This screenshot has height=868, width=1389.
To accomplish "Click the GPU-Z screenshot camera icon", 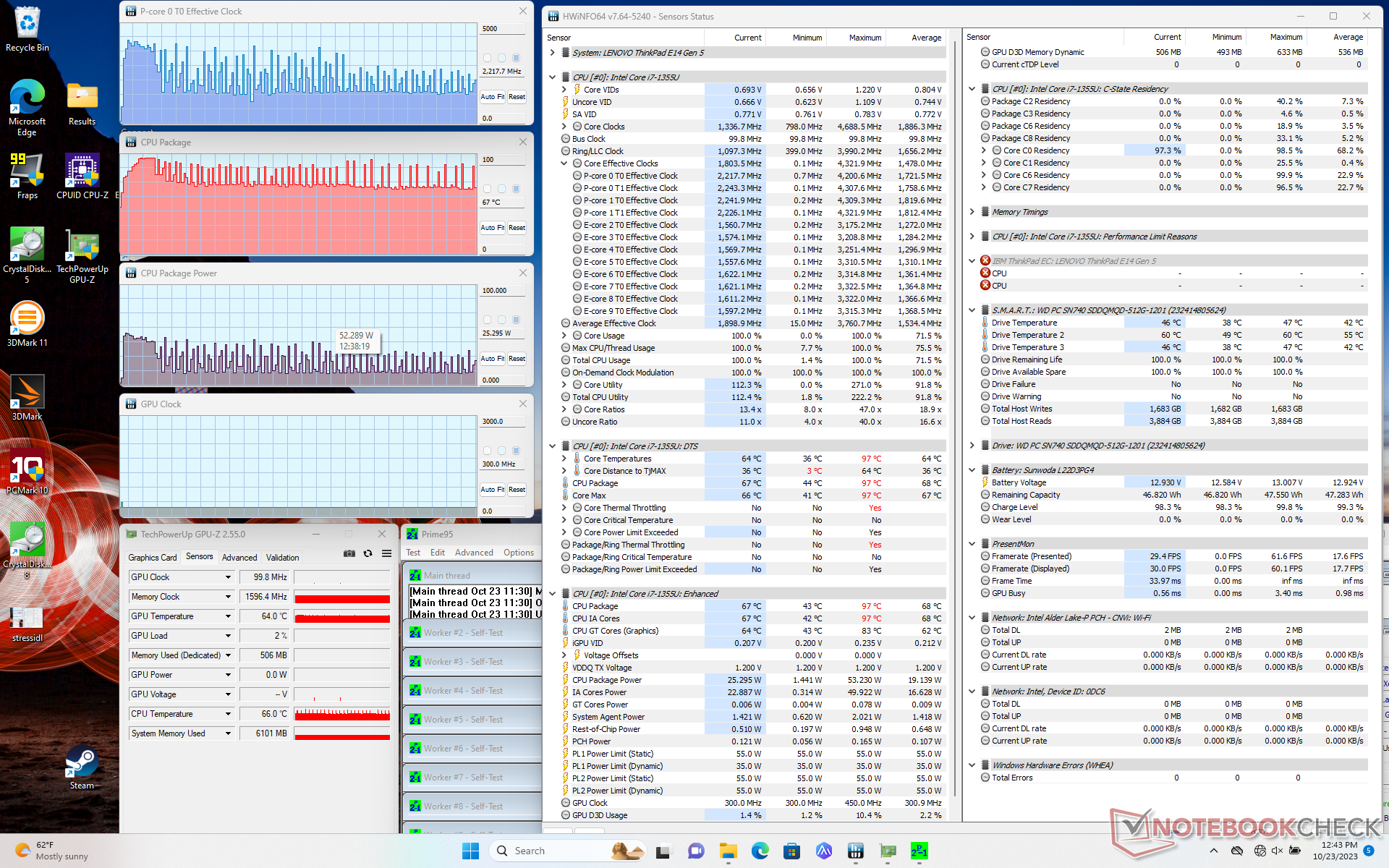I will pos(349,553).
